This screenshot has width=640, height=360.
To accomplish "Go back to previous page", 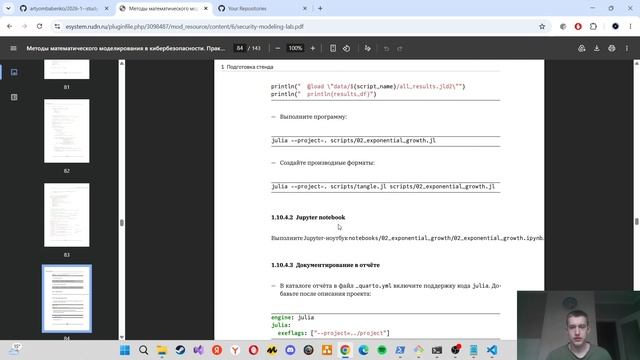I will (9, 27).
